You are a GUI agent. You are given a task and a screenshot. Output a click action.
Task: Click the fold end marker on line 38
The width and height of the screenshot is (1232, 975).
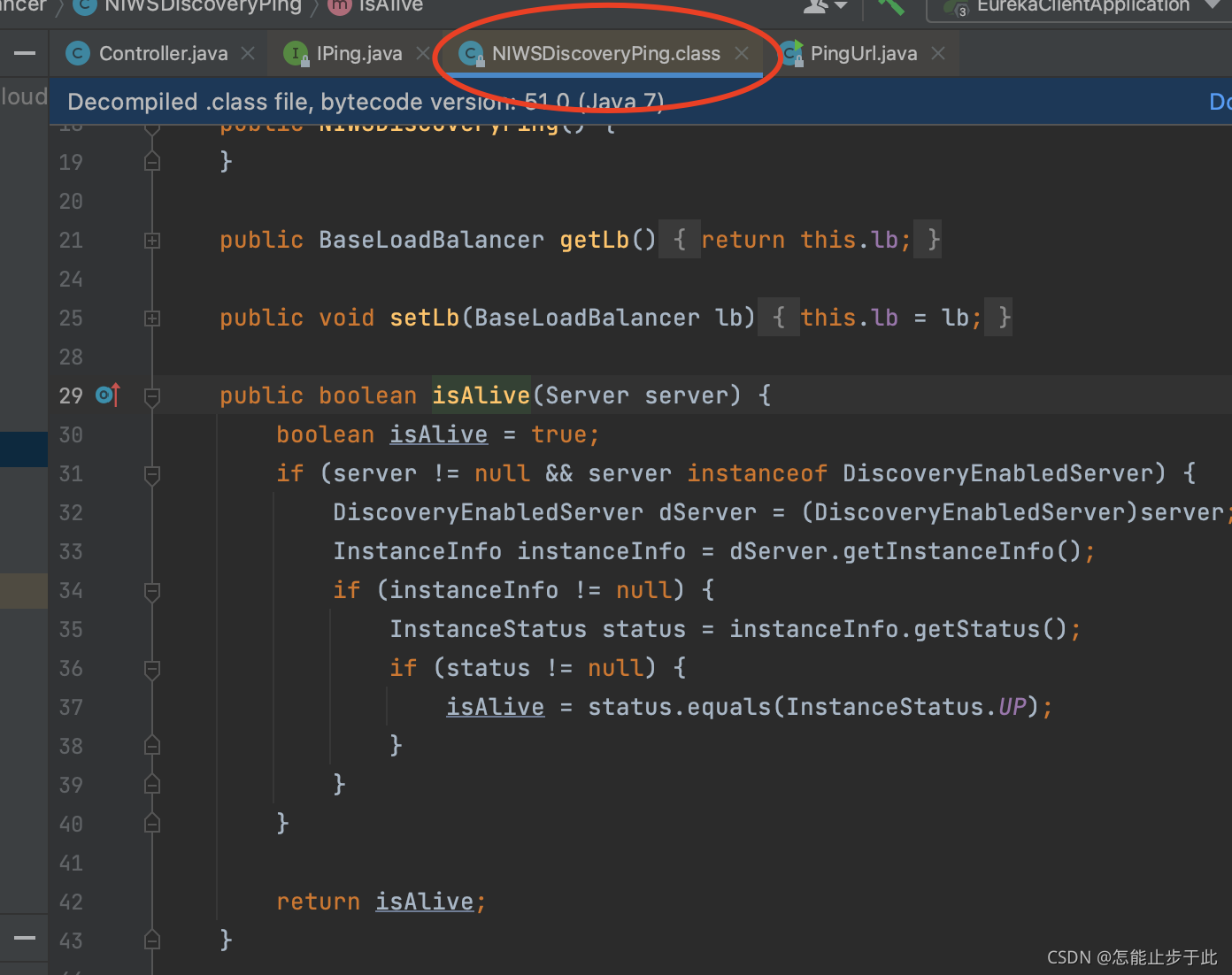click(152, 745)
